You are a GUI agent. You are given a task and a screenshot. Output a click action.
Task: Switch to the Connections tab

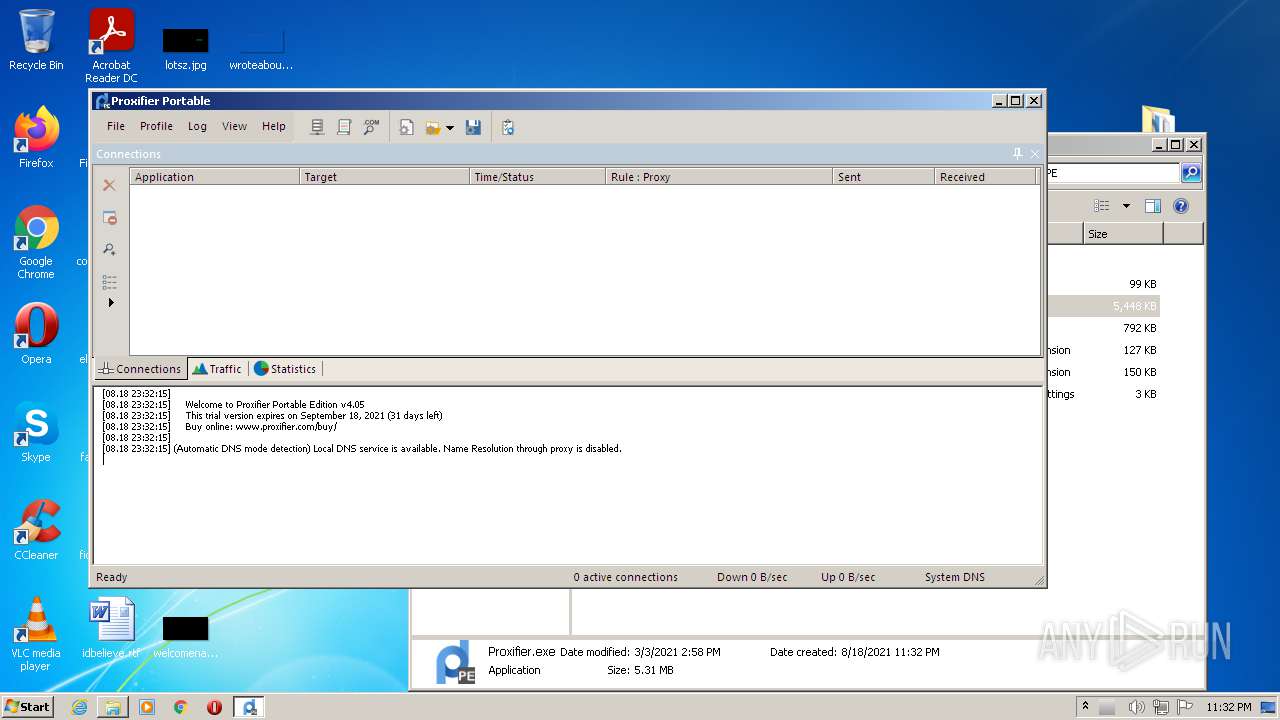pos(140,369)
